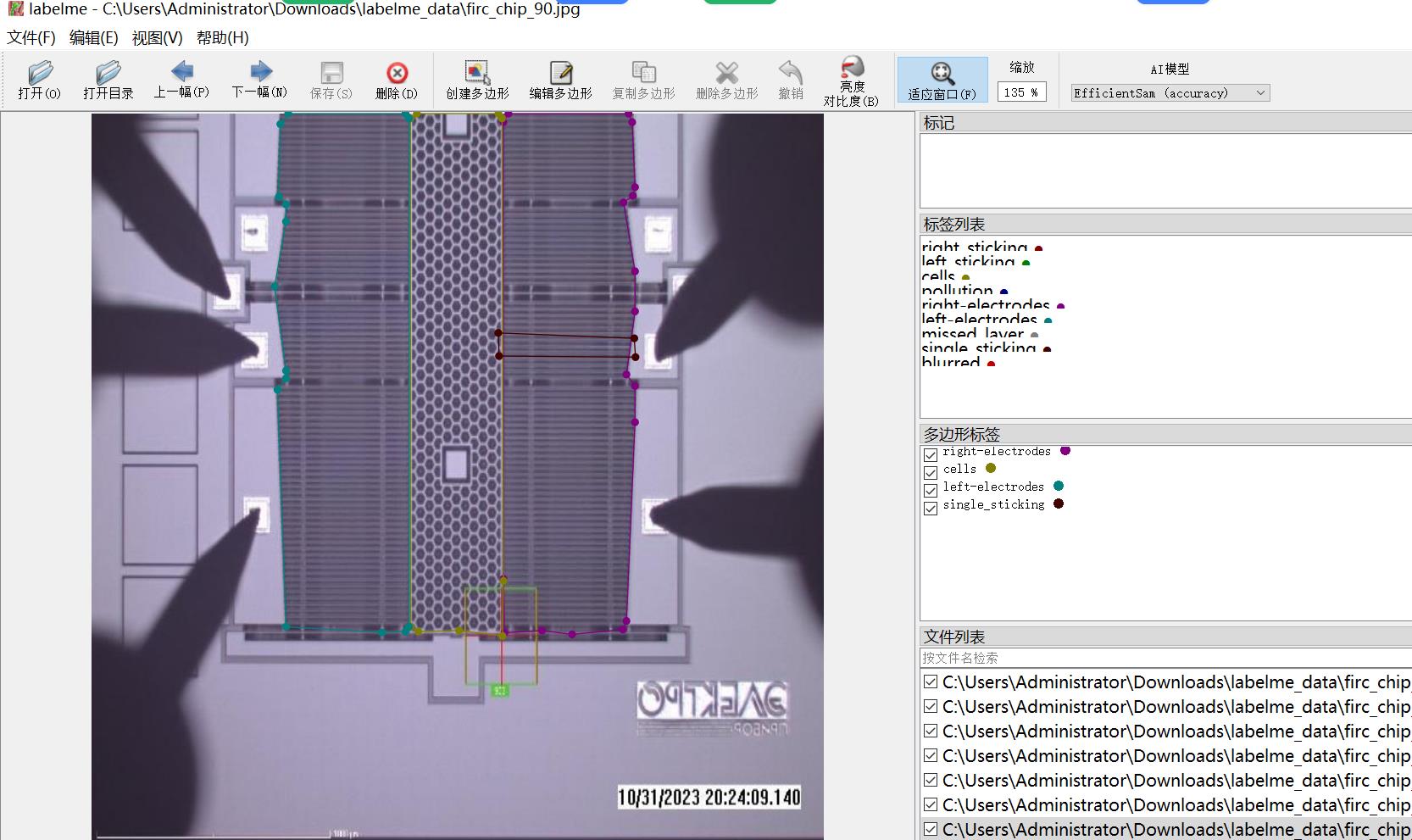
Task: Click the zoom percentage box showing 135 %
Action: 1021,92
